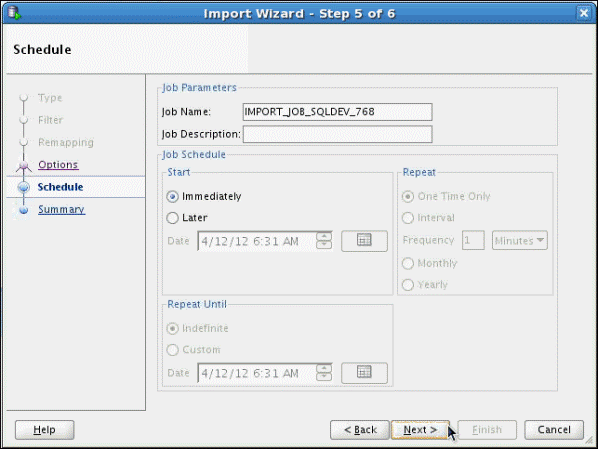Open calendar picker for Repeat Until date

(x=364, y=373)
